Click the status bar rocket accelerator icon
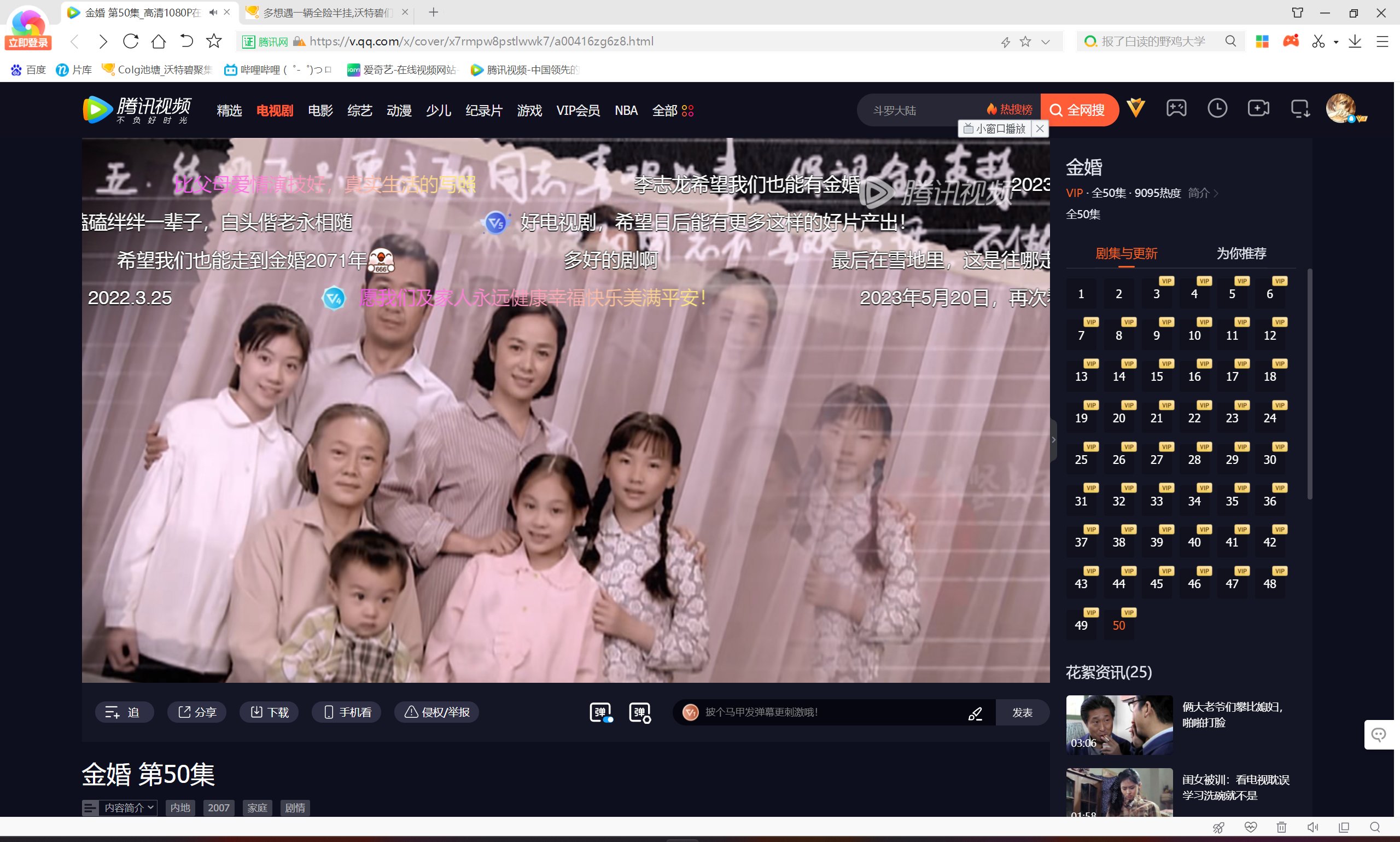Image resolution: width=1400 pixels, height=842 pixels. [1218, 827]
